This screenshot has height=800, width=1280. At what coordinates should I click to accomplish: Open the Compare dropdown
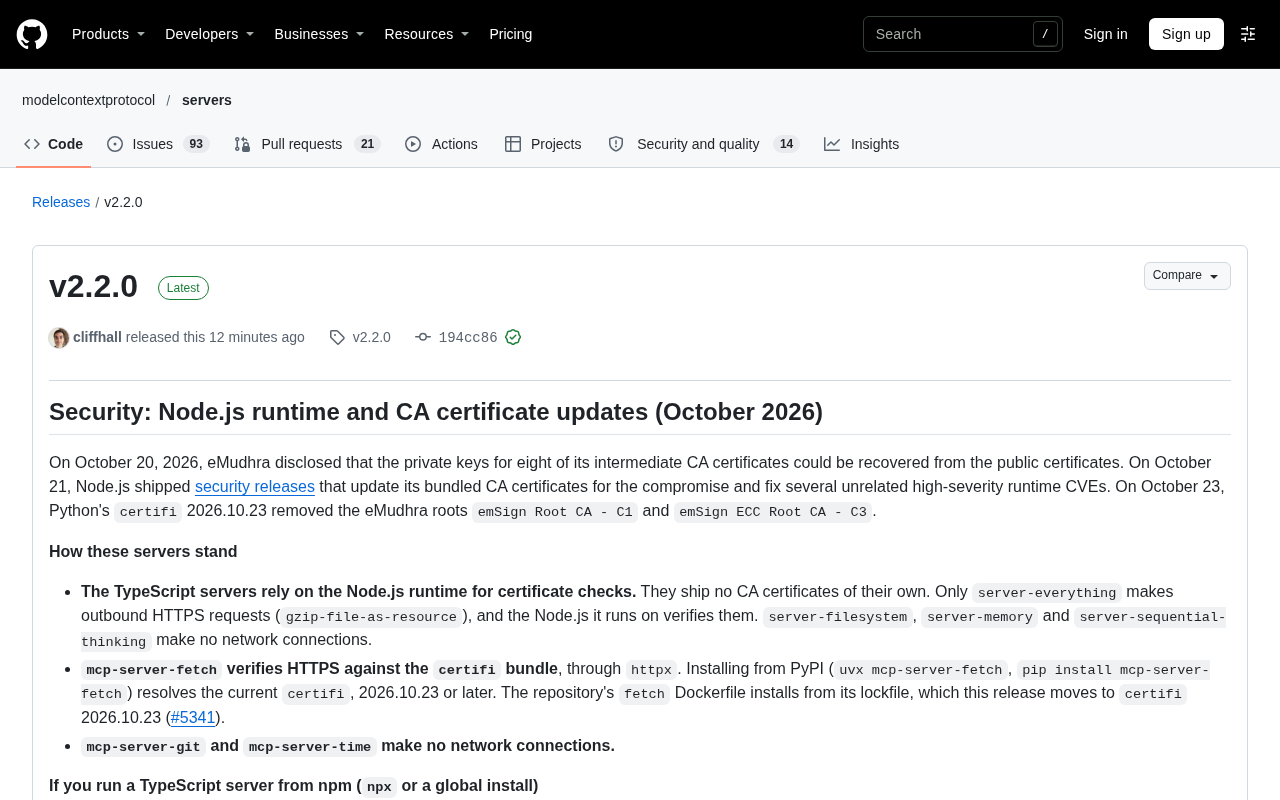point(1187,276)
